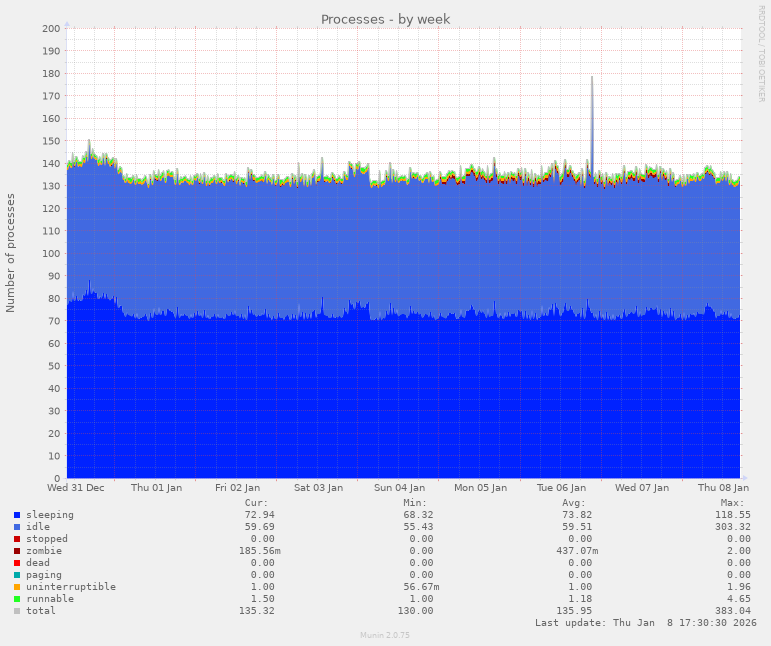Click the zombie legend color swatch

click(17, 551)
